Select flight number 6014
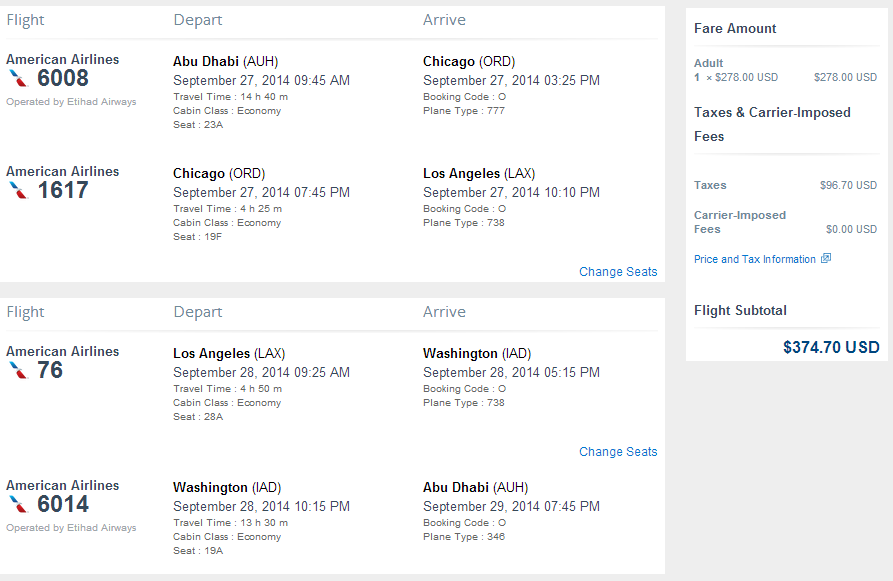This screenshot has width=893, height=581. (x=63, y=504)
